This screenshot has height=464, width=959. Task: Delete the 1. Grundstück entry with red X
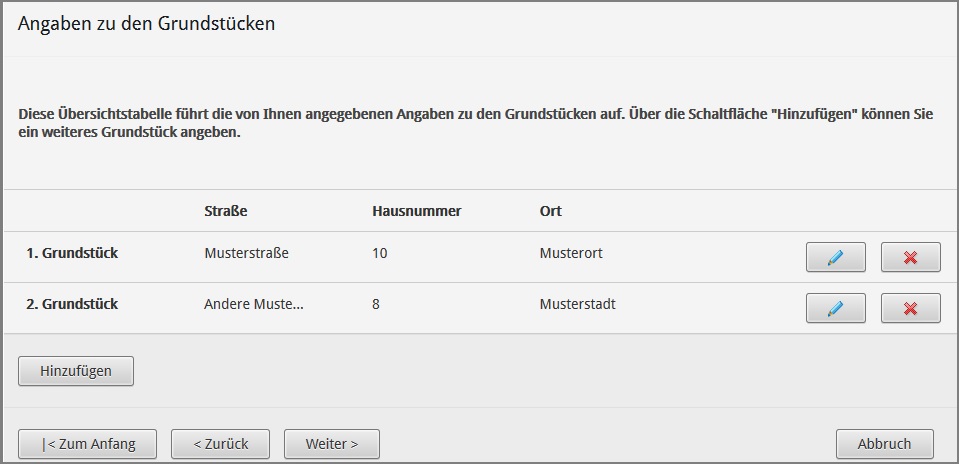click(910, 257)
